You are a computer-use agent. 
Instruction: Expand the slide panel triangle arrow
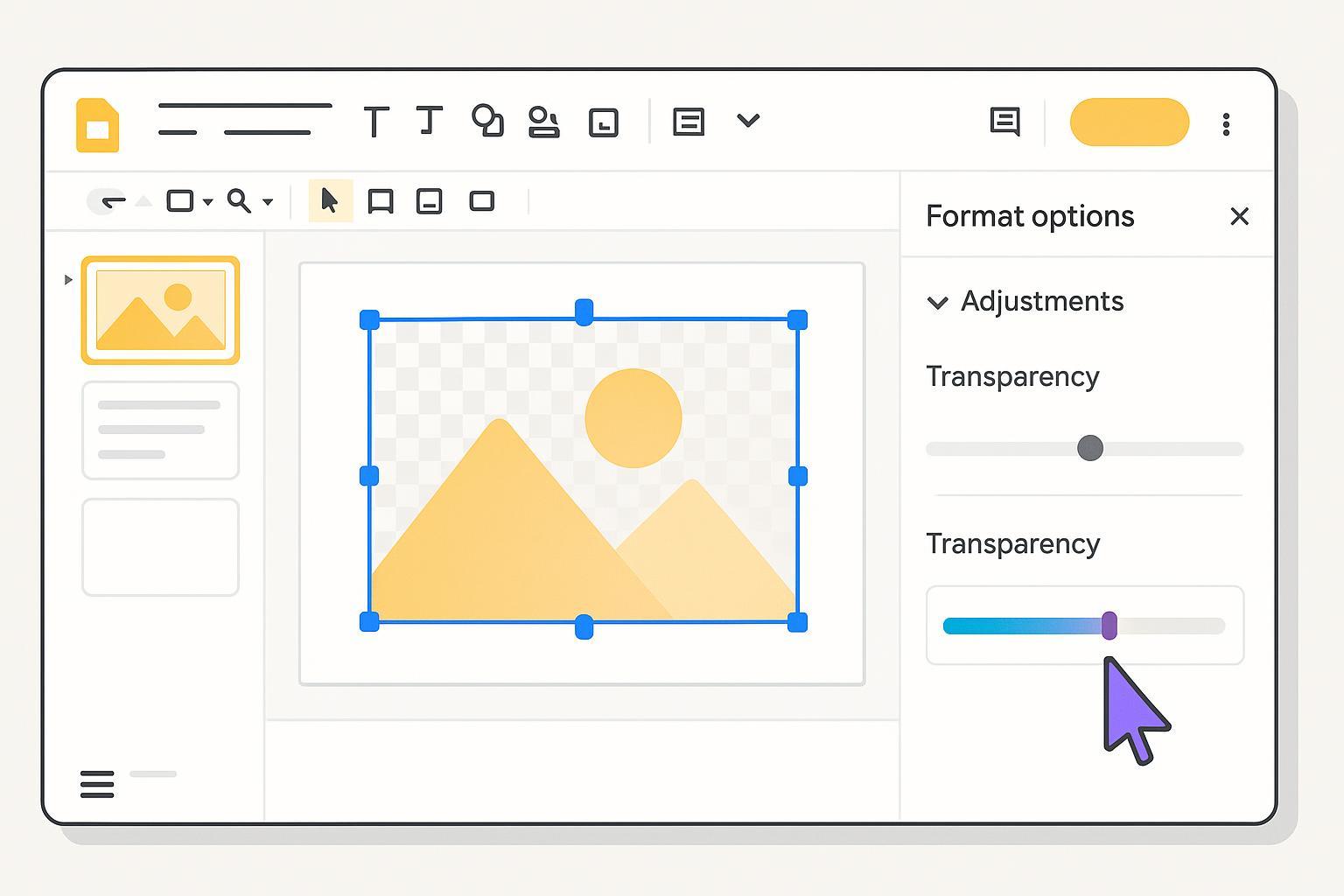click(68, 280)
